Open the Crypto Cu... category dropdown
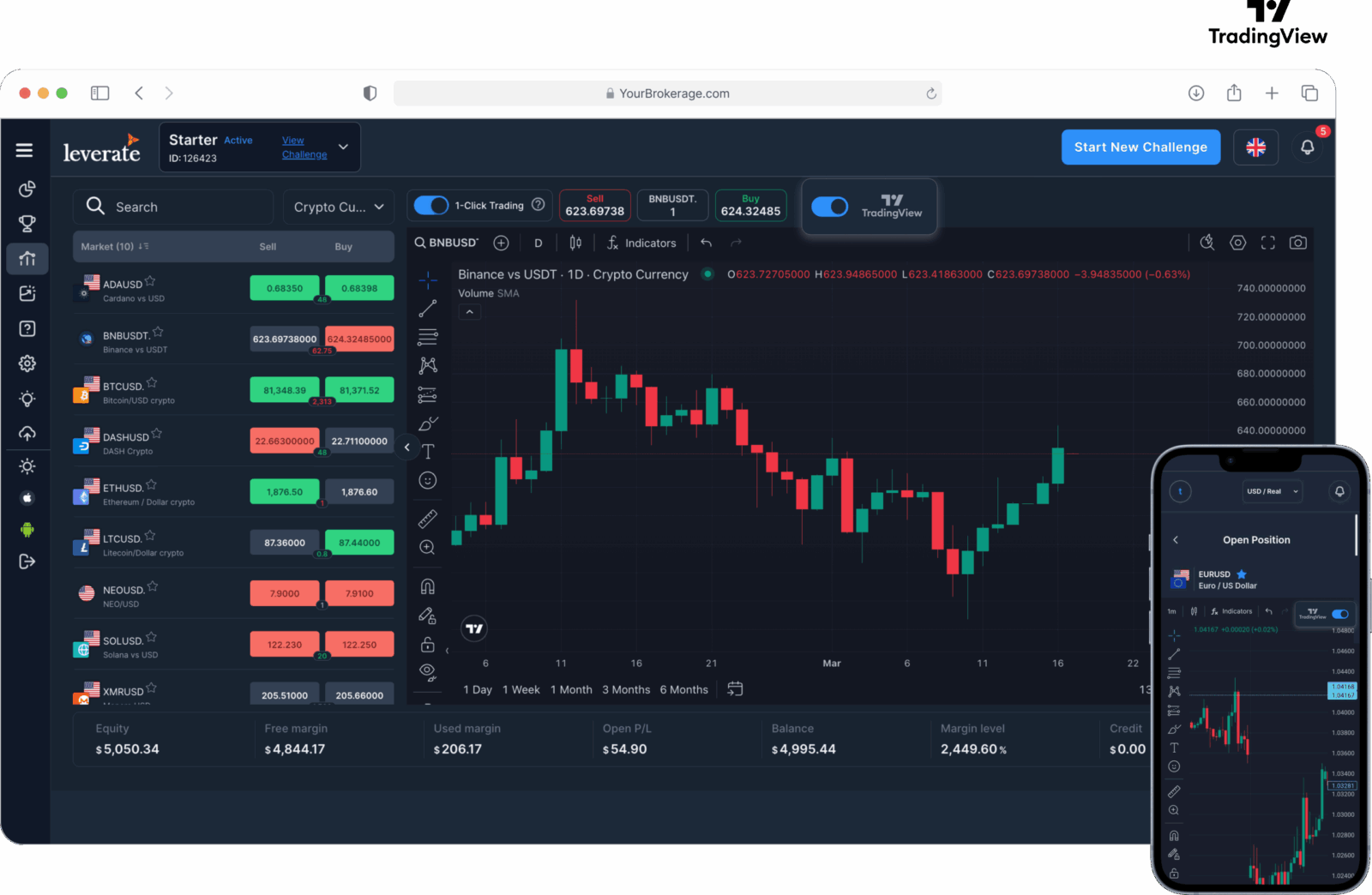 pyautogui.click(x=339, y=207)
